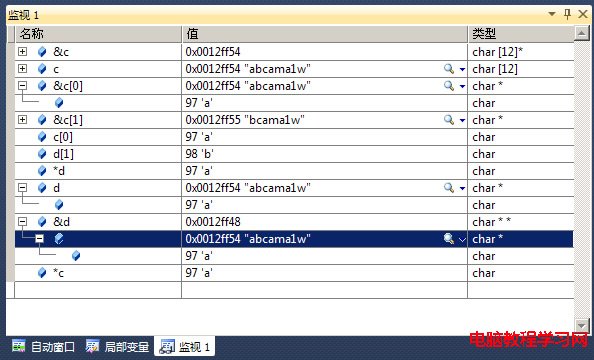Image resolution: width=594 pixels, height=360 pixels.
Task: Select the *c watch row name
Action: tap(58, 273)
